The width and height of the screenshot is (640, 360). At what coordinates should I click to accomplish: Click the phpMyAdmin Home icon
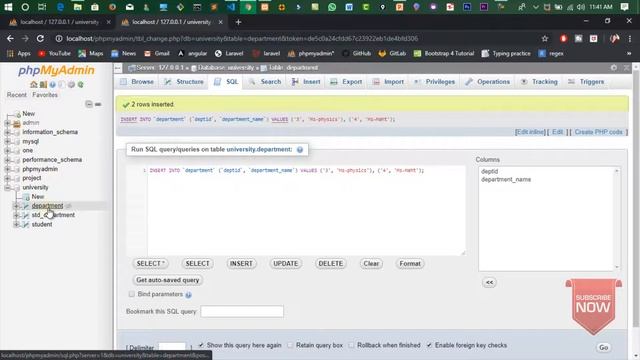point(33,84)
